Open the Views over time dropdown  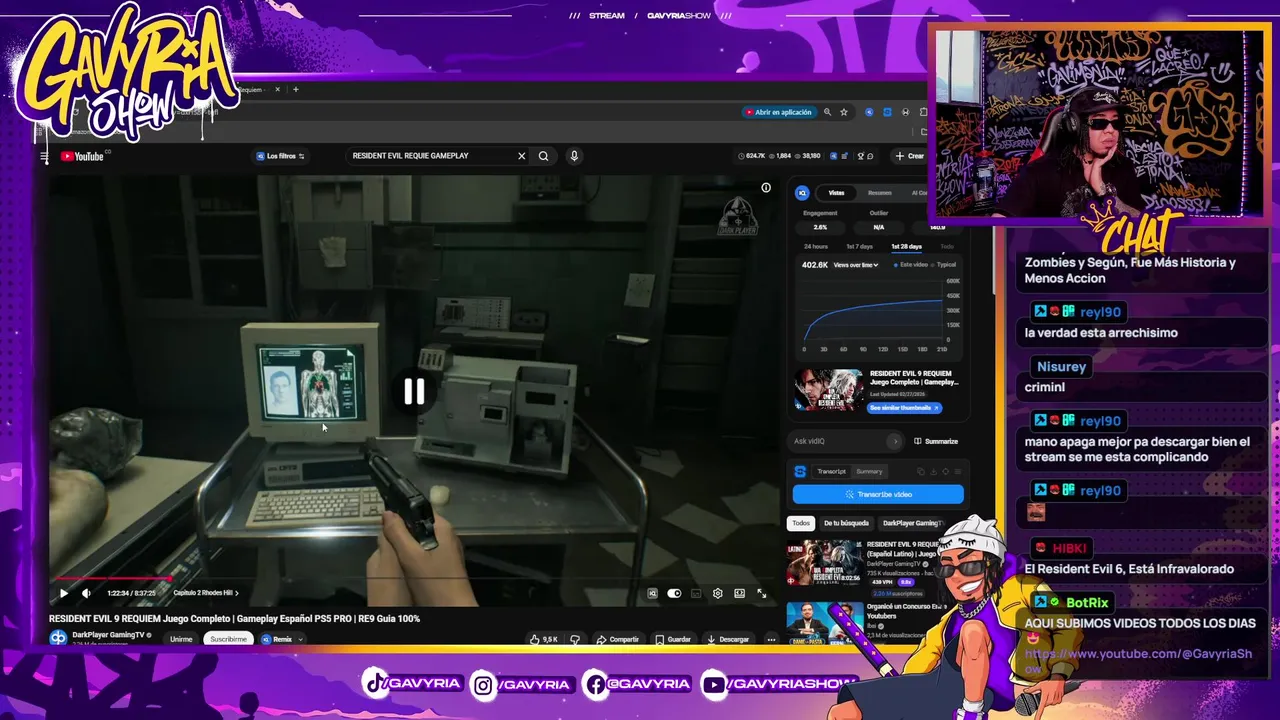[856, 265]
